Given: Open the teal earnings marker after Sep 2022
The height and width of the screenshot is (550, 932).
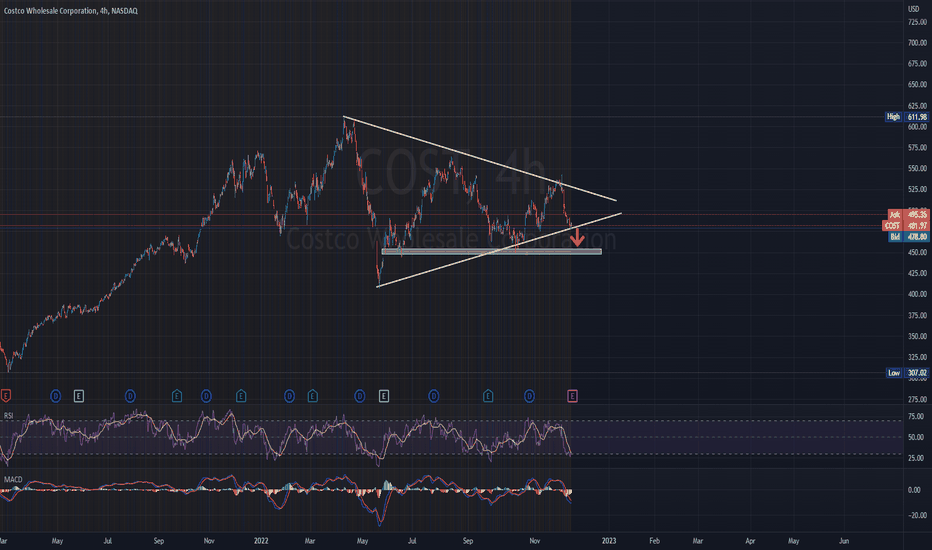Looking at the screenshot, I should (488, 396).
